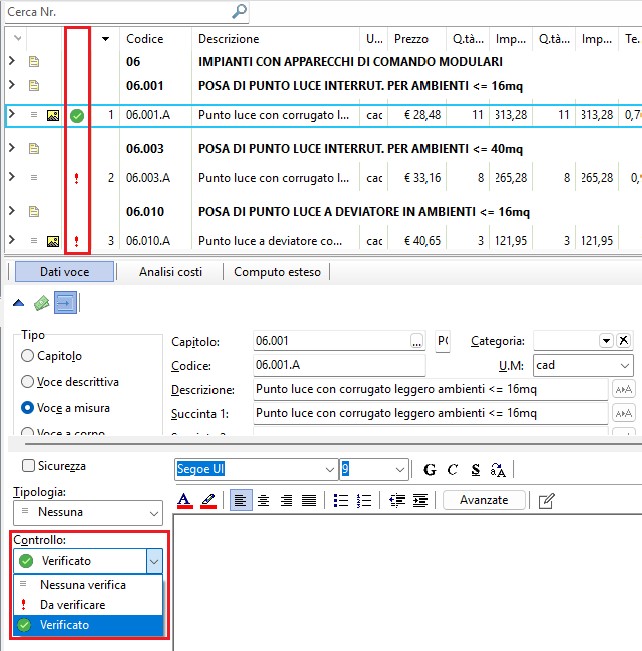Expand the 06.001.A item row
642x651 pixels.
point(12,114)
